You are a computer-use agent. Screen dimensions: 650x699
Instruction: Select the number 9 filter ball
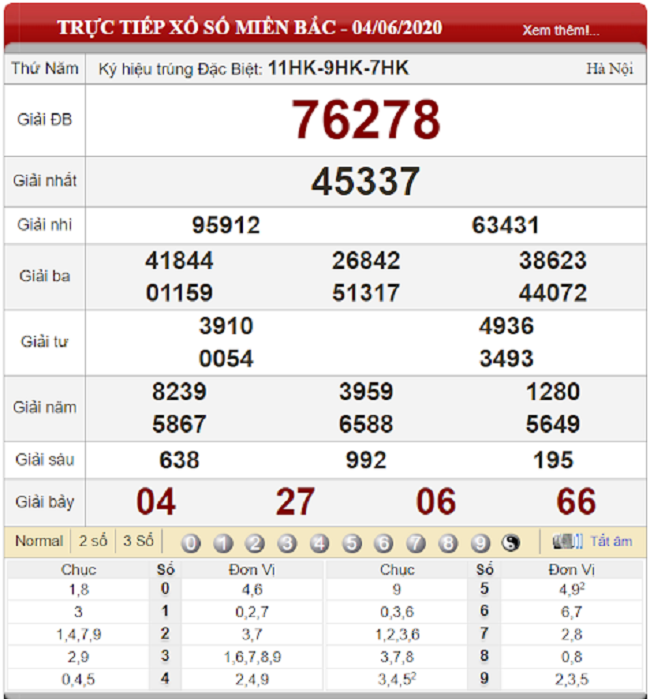click(x=480, y=543)
